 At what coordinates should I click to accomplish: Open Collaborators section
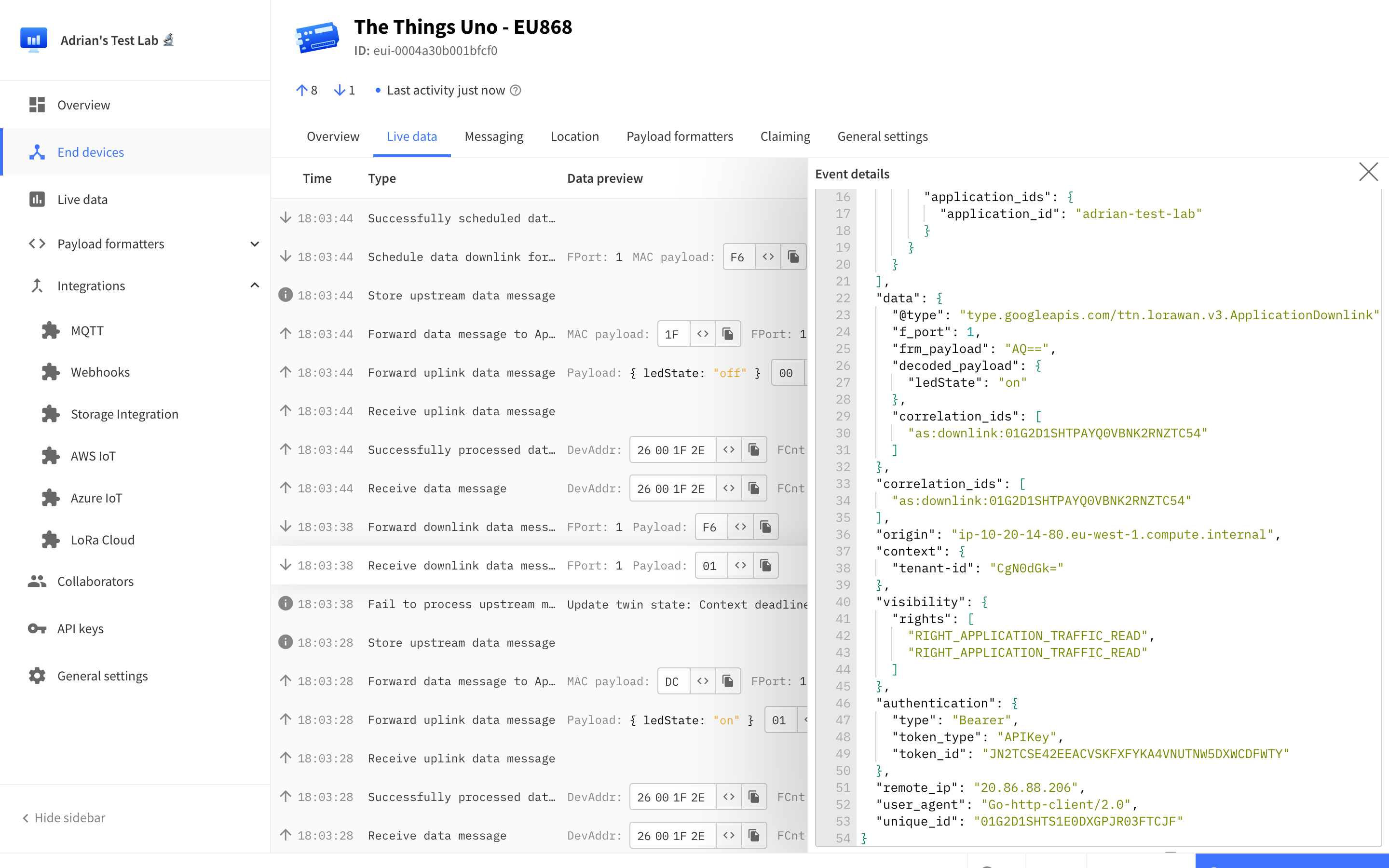pyautogui.click(x=95, y=581)
